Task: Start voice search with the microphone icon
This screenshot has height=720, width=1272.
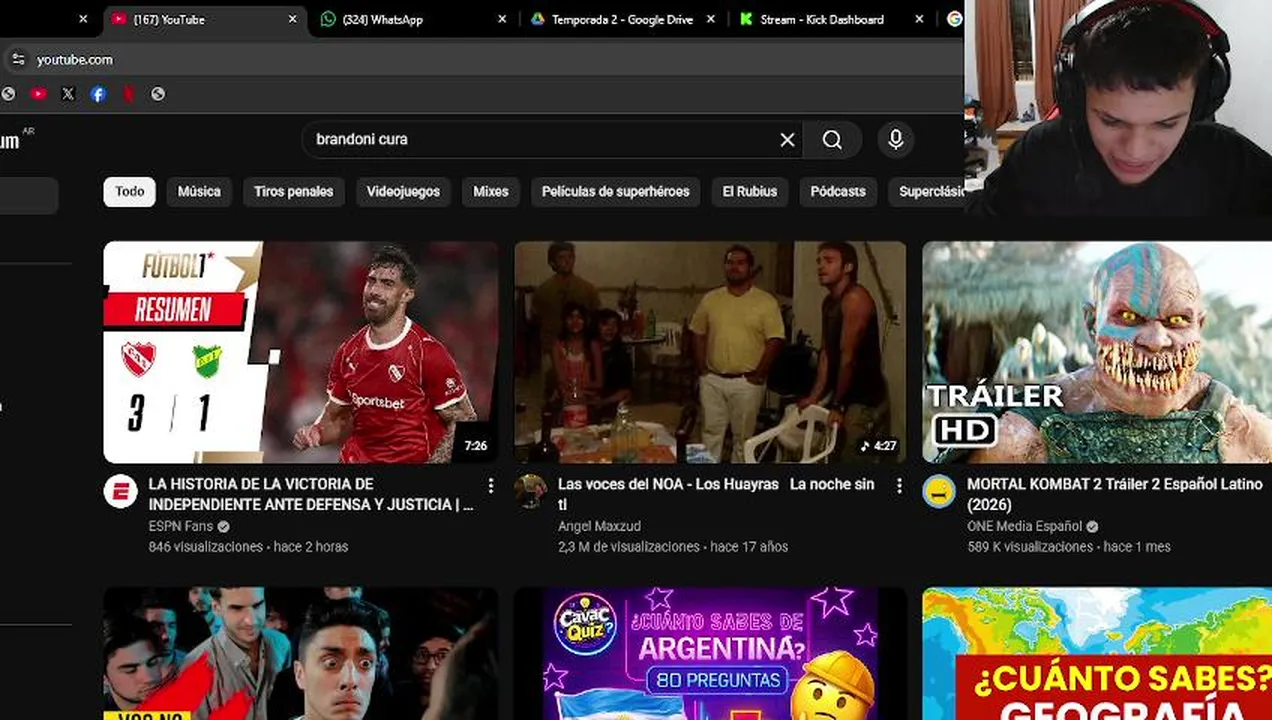Action: (895, 140)
